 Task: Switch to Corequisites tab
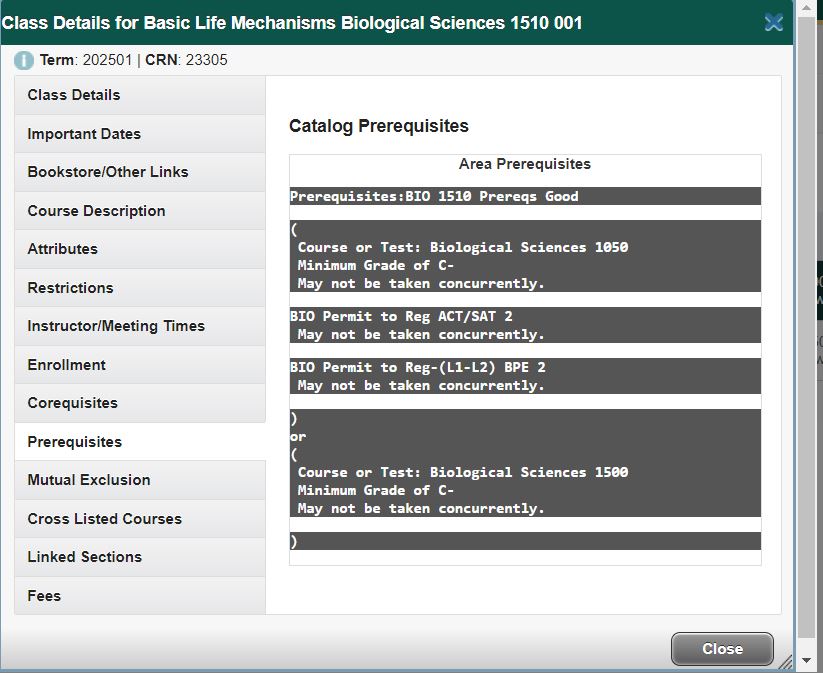[x=140, y=403]
